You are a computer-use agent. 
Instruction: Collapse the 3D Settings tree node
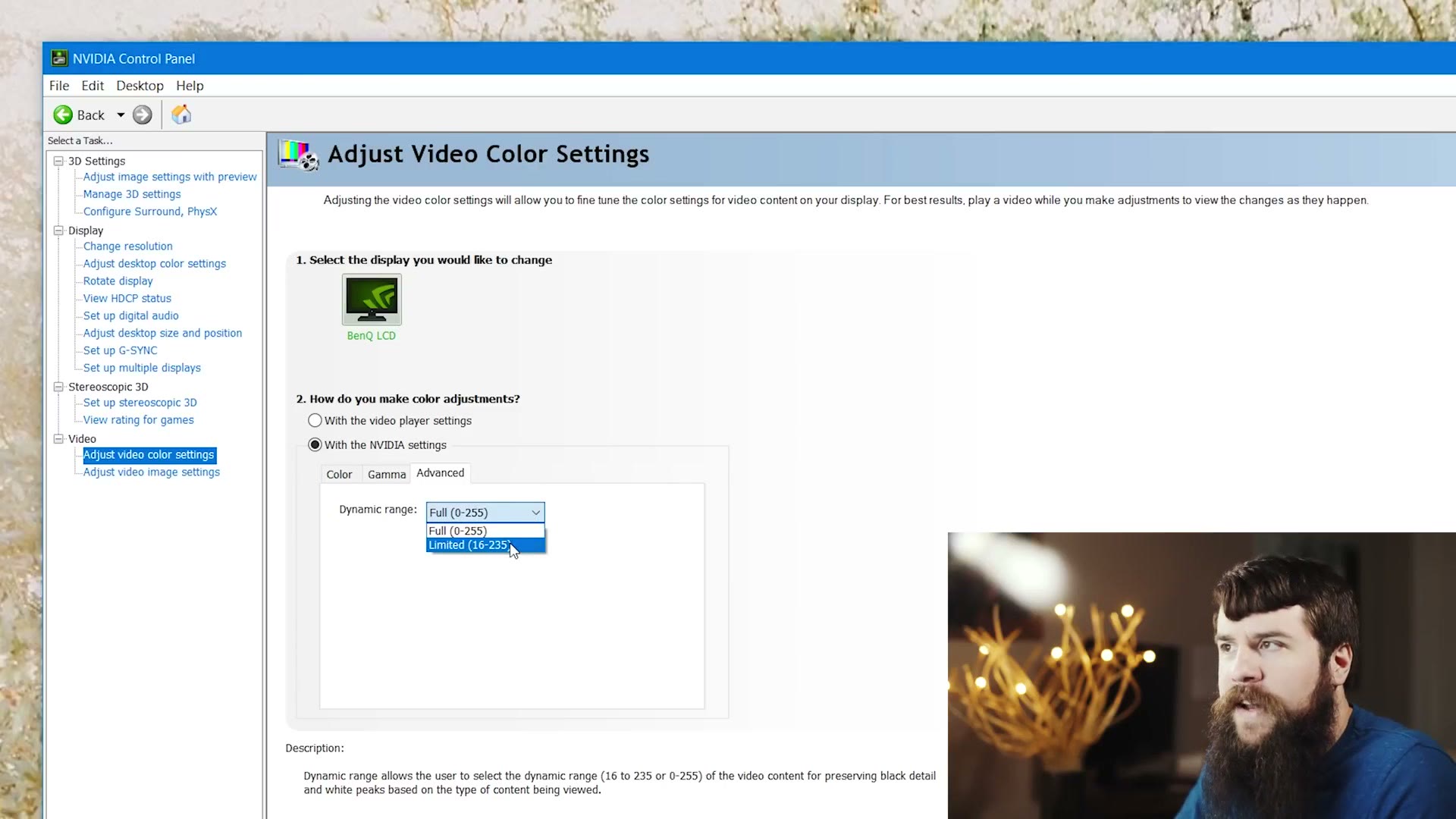click(x=58, y=161)
